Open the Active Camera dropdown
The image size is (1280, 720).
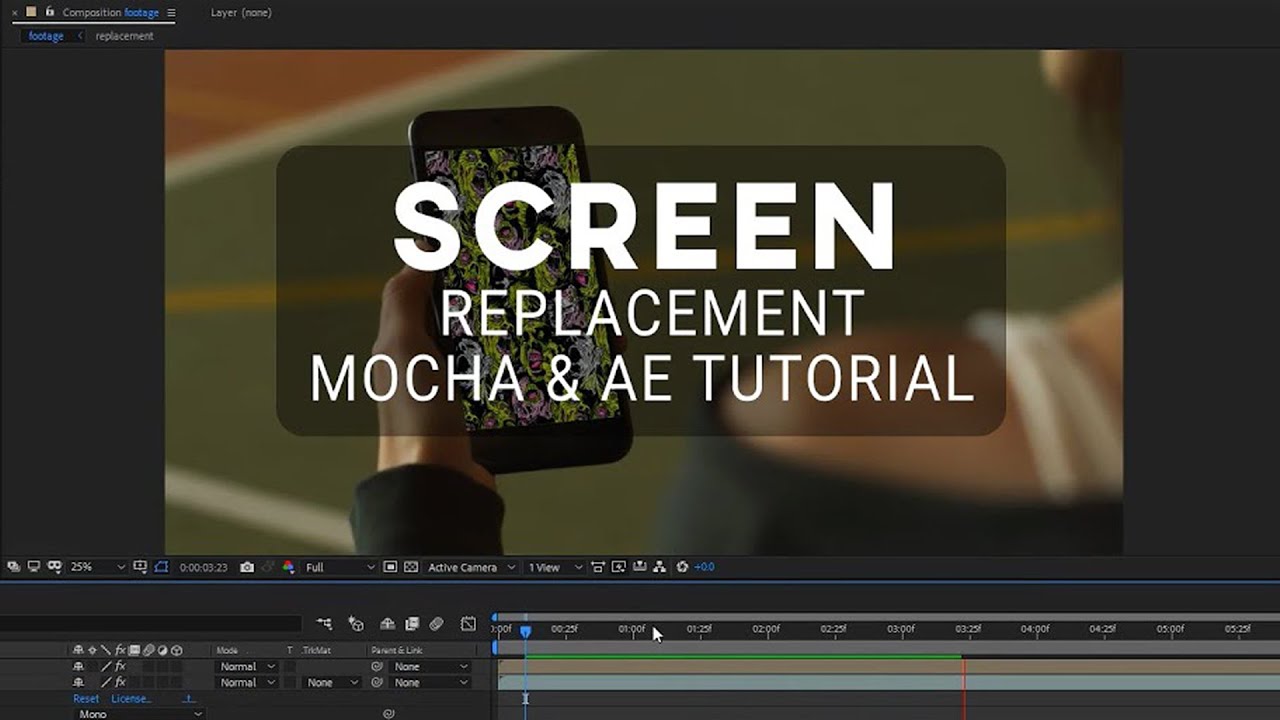pos(471,567)
